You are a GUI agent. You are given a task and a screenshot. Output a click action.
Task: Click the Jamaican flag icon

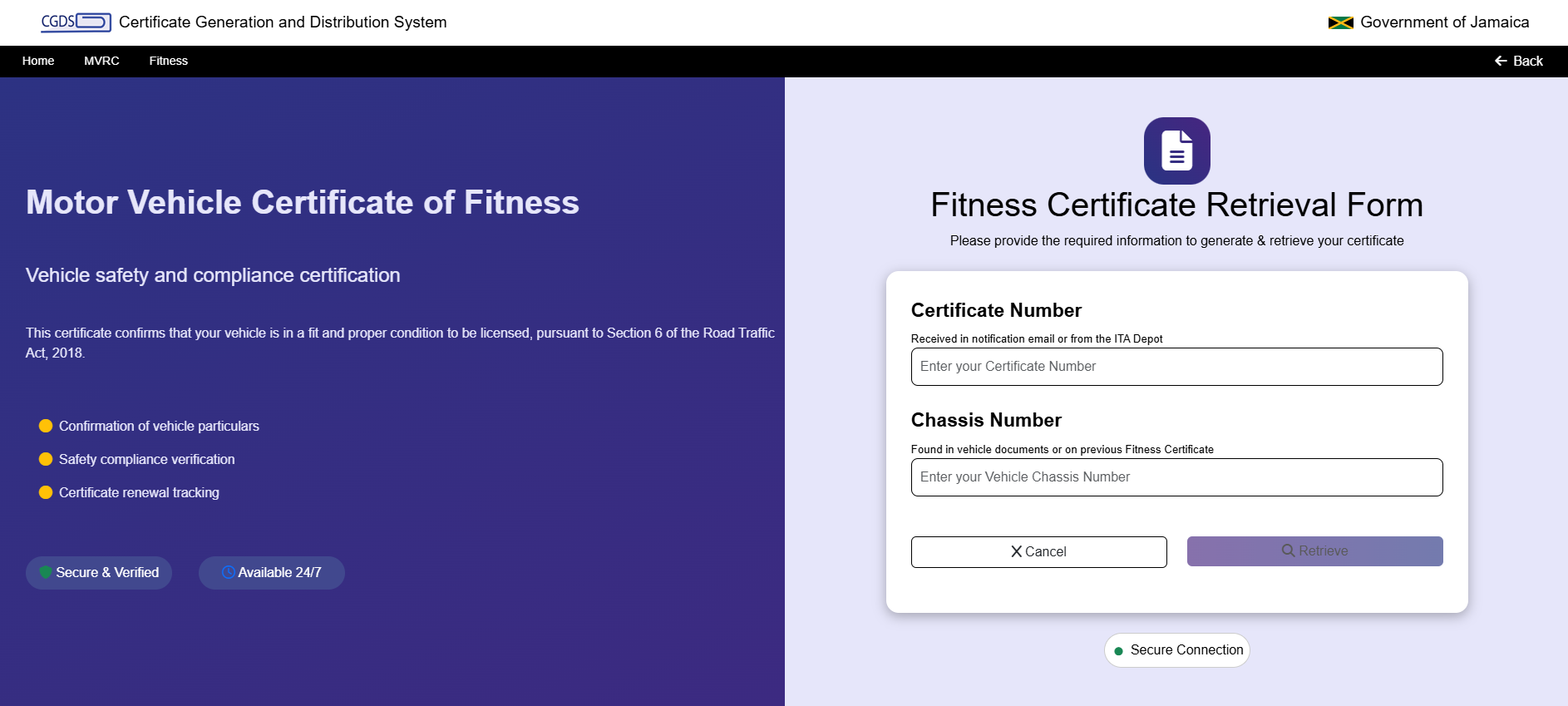1340,22
